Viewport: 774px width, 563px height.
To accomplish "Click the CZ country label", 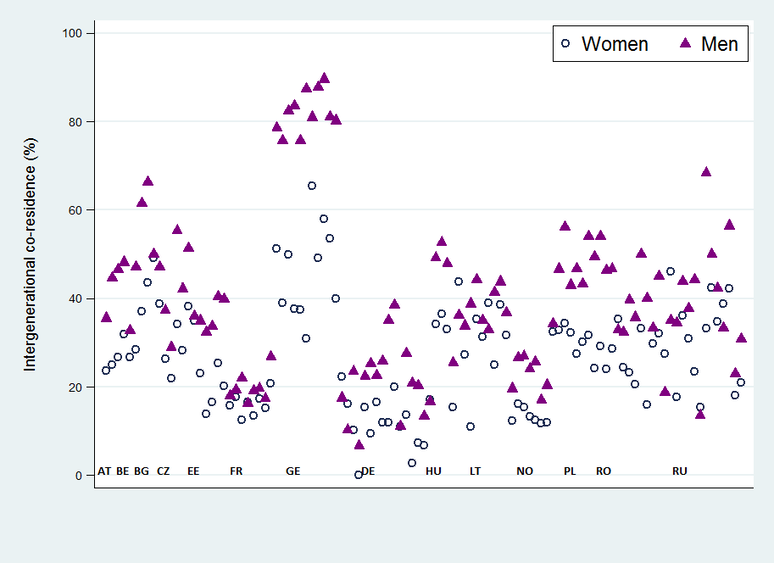I will [x=163, y=471].
